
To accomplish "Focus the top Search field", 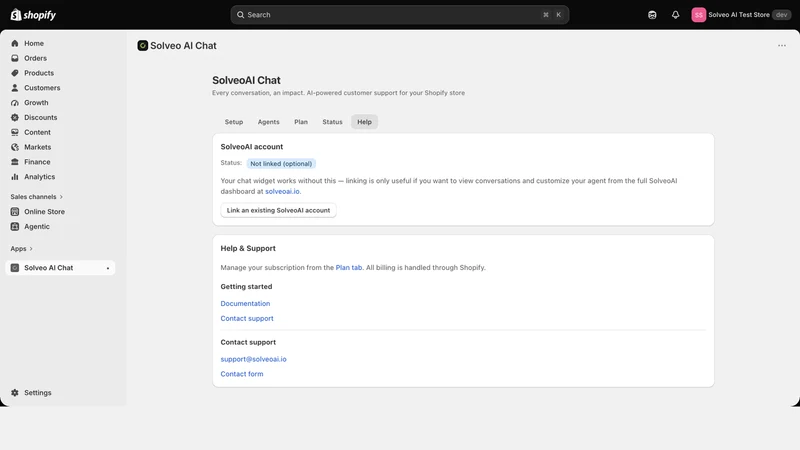I will 399,15.
